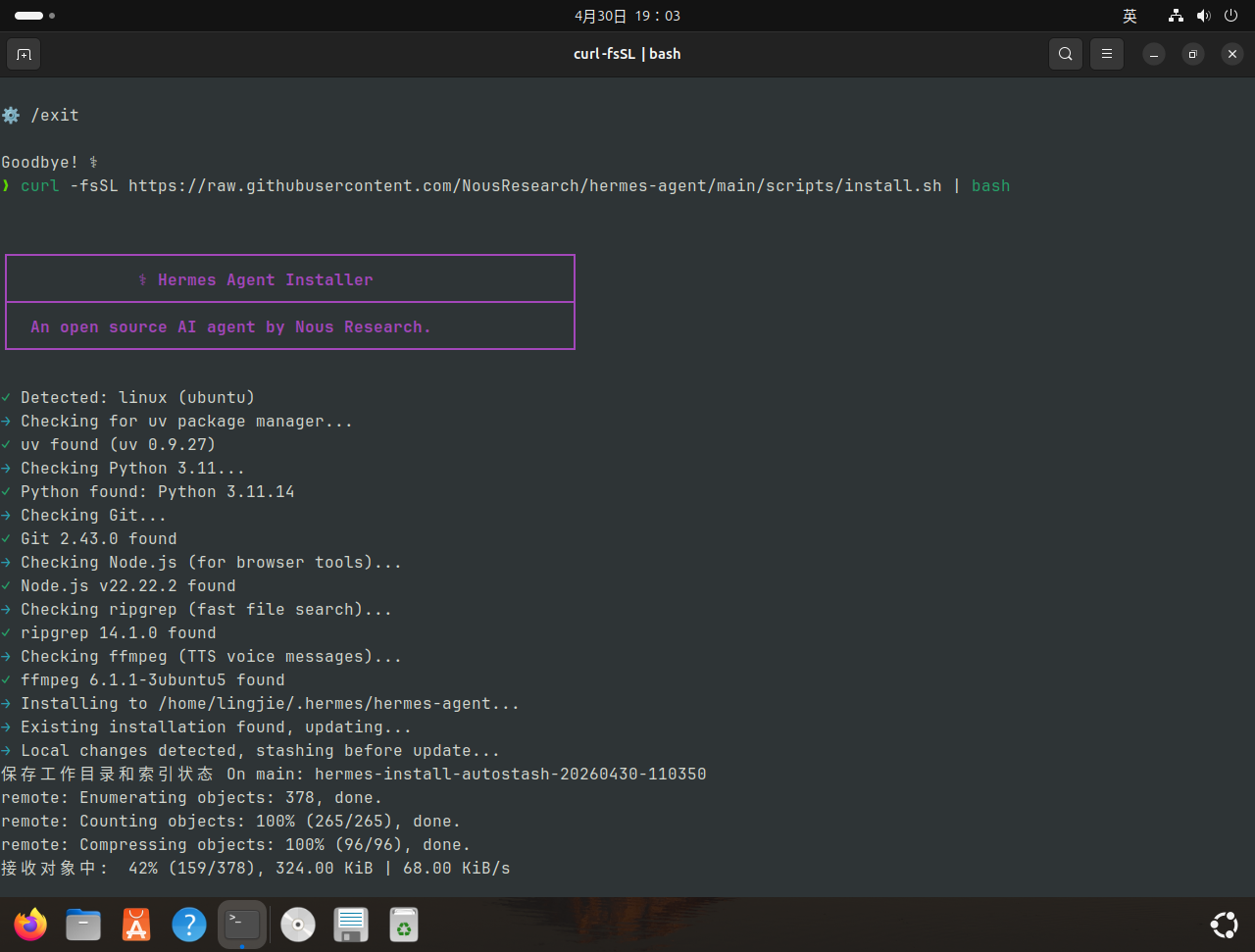Open the Help icon in dock
This screenshot has width=1255, height=952.
pyautogui.click(x=189, y=924)
